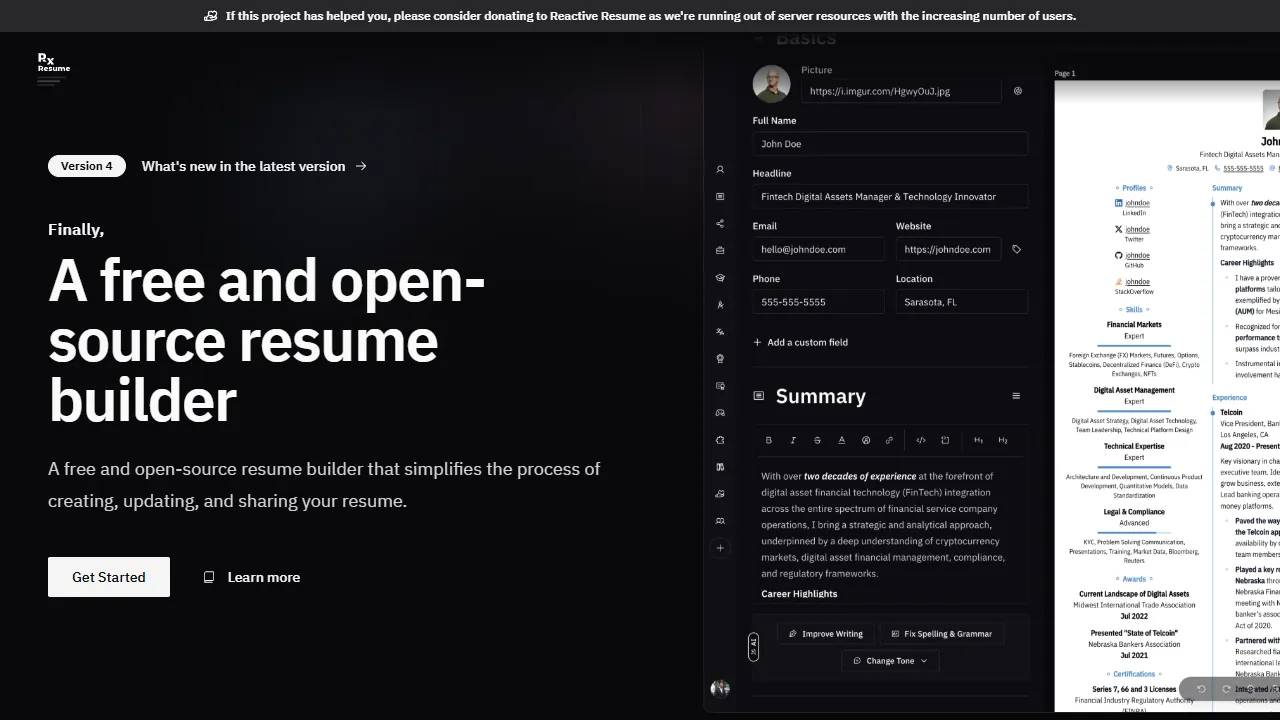Click the insert link icon in editor

tap(889, 440)
